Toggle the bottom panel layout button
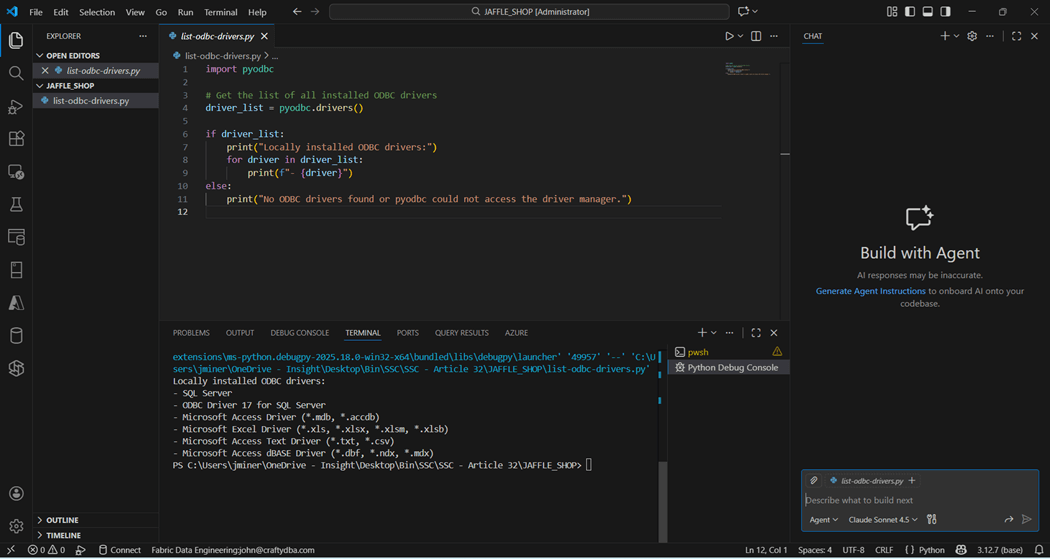Image resolution: width=1050 pixels, height=559 pixels. (928, 12)
